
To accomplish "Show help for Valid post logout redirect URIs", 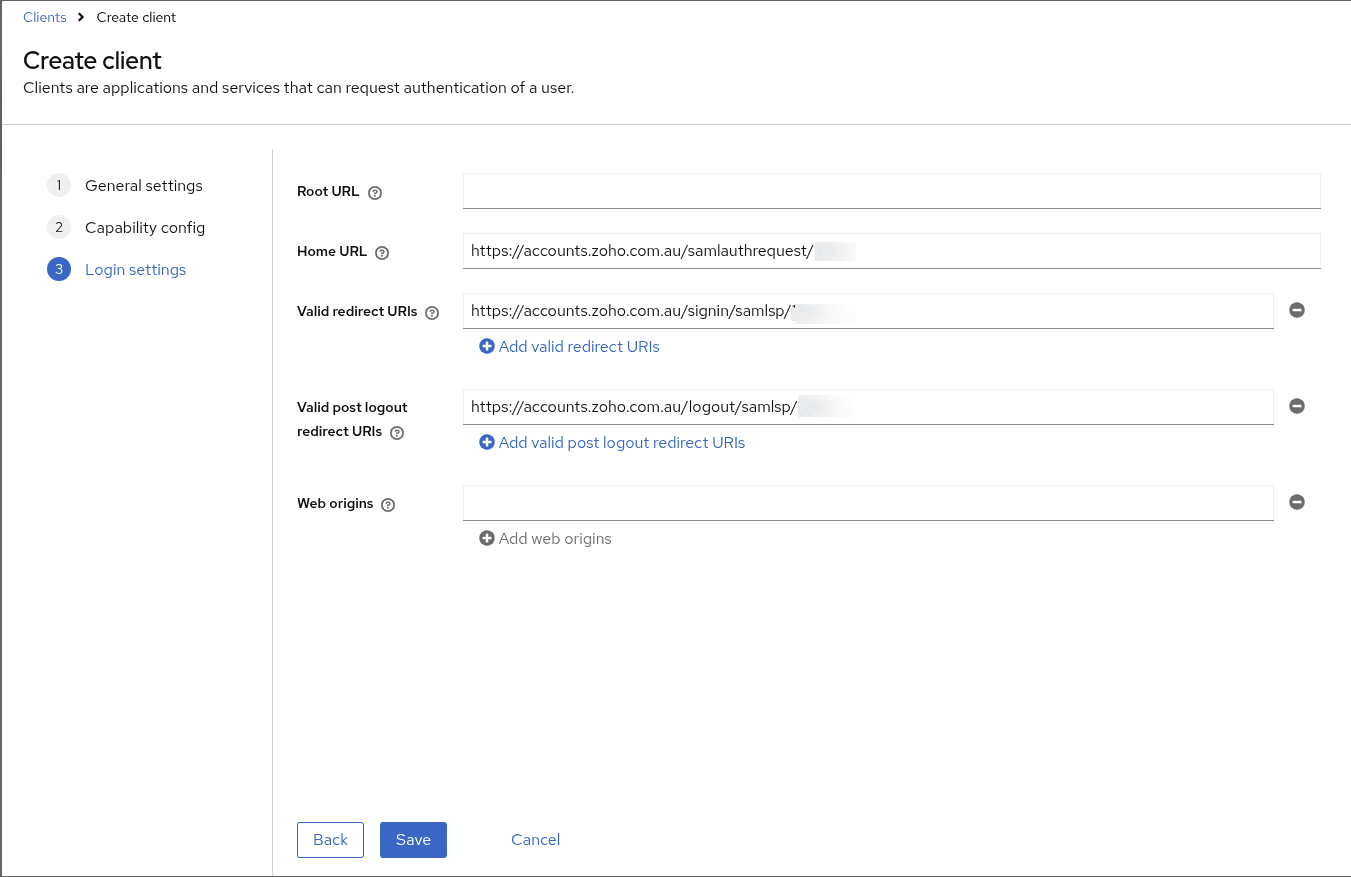I will pyautogui.click(x=397, y=433).
